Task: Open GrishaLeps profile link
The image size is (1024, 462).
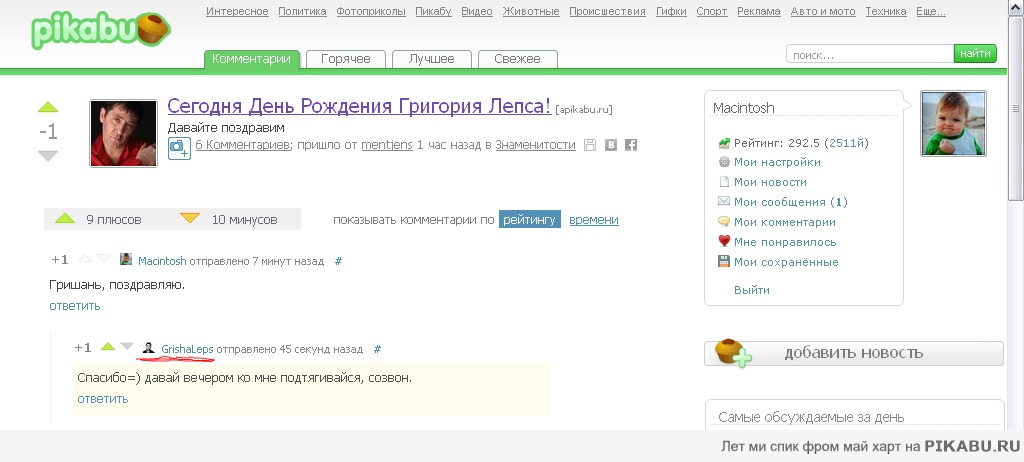Action: click(x=187, y=349)
